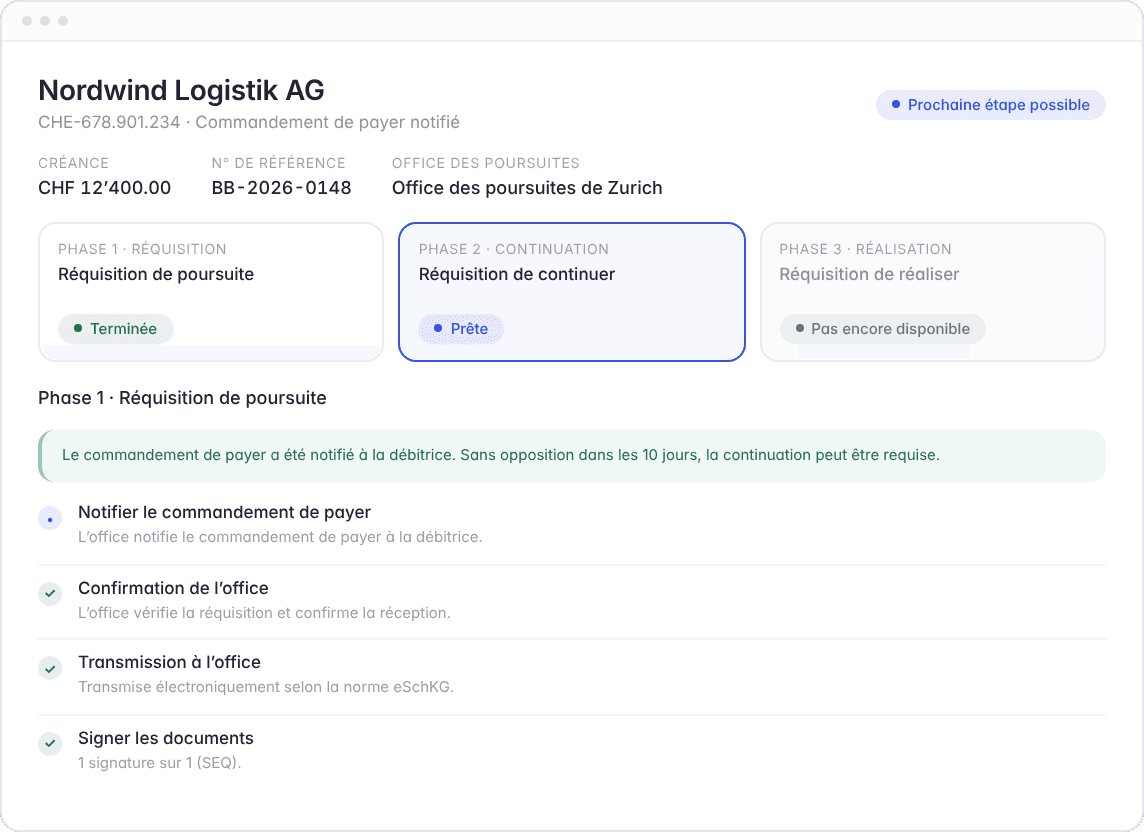Click the text L'office vérifie la réquisition
1144x832 pixels.
(x=264, y=612)
